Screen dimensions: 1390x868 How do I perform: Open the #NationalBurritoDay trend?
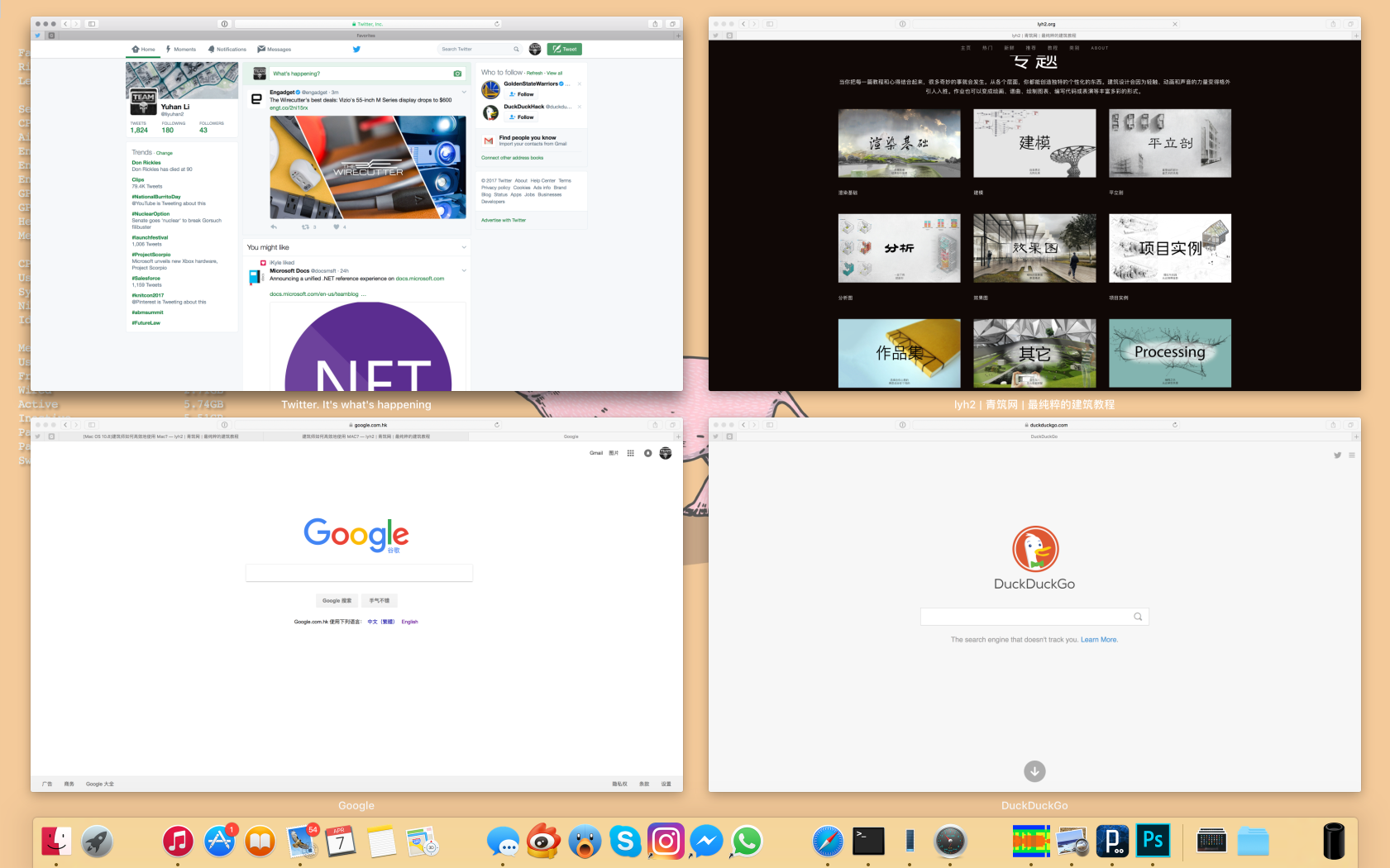point(156,197)
